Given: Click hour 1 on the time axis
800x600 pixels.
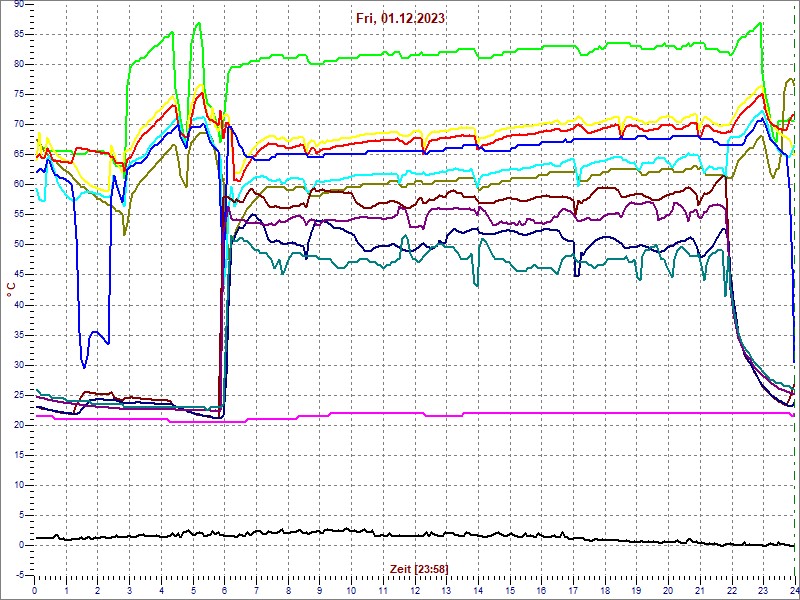Looking at the screenshot, I should coord(66,591).
